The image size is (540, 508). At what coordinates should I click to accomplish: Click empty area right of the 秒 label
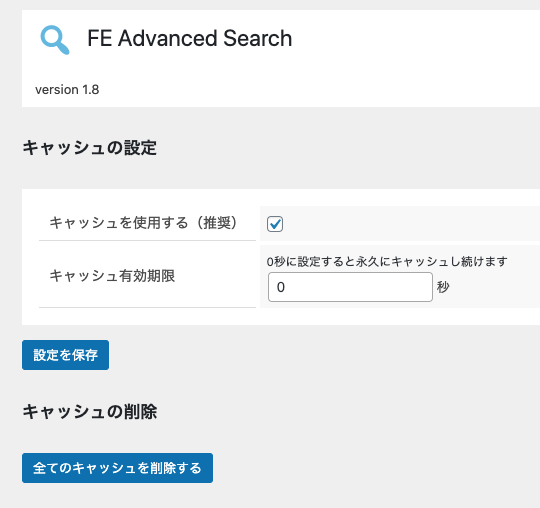tap(495, 287)
